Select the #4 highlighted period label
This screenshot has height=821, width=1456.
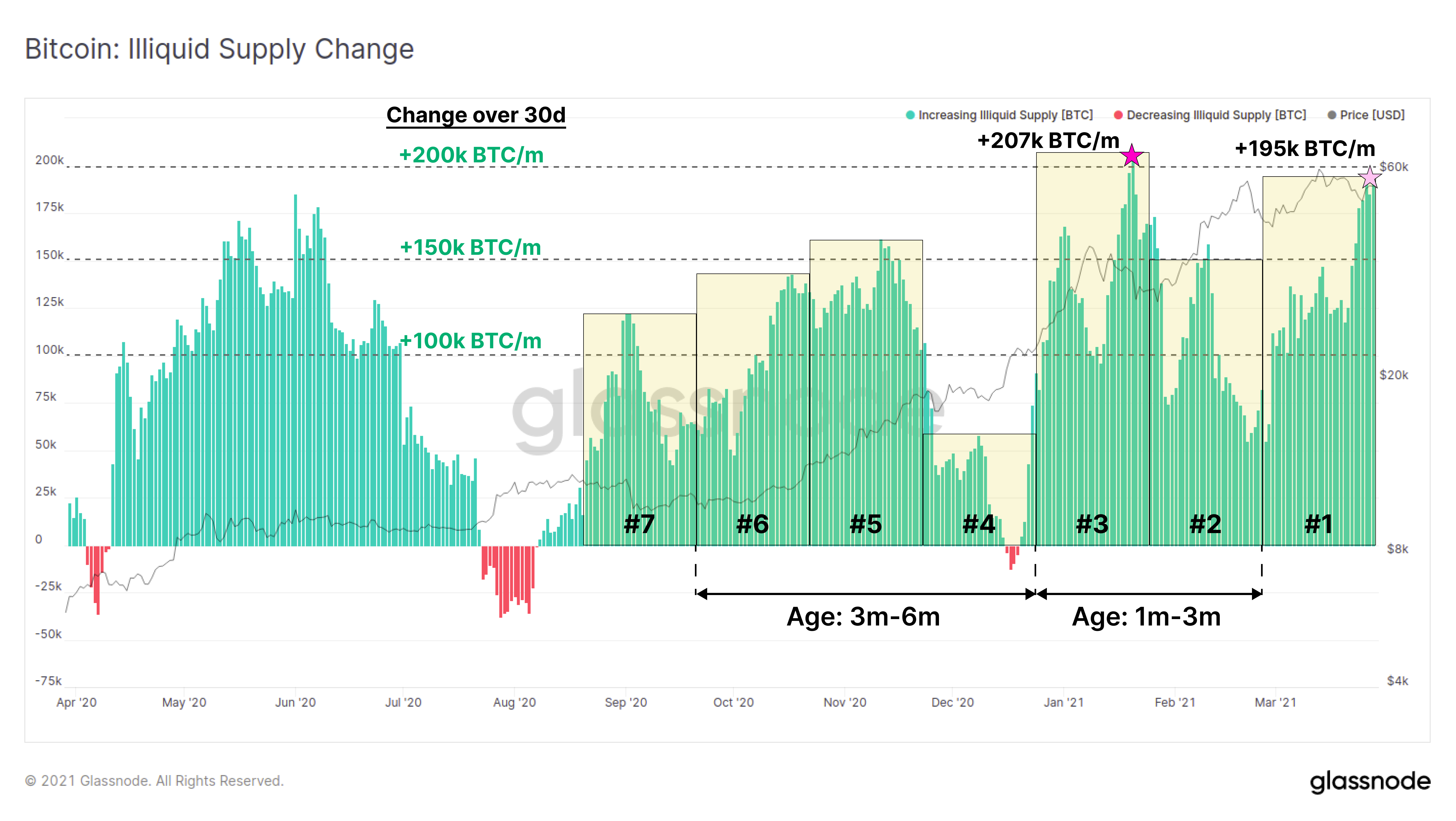pos(979,524)
